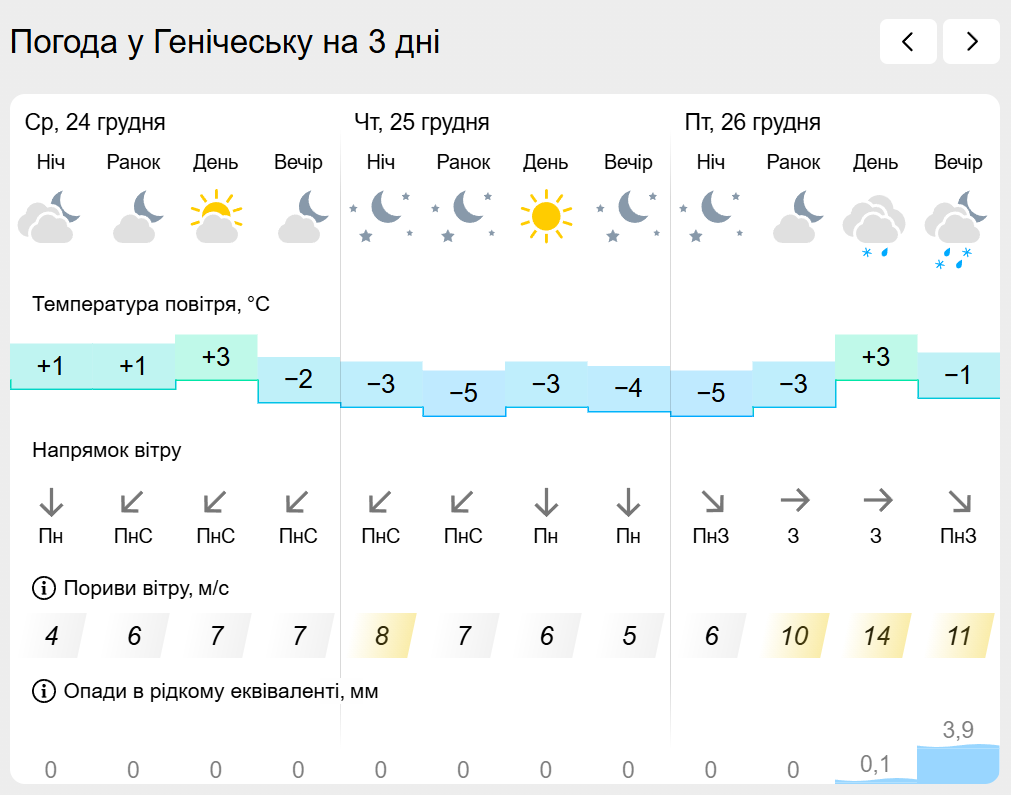Click Friday daytime wind gust value 14
Viewport: 1011px width, 795px height.
(876, 635)
